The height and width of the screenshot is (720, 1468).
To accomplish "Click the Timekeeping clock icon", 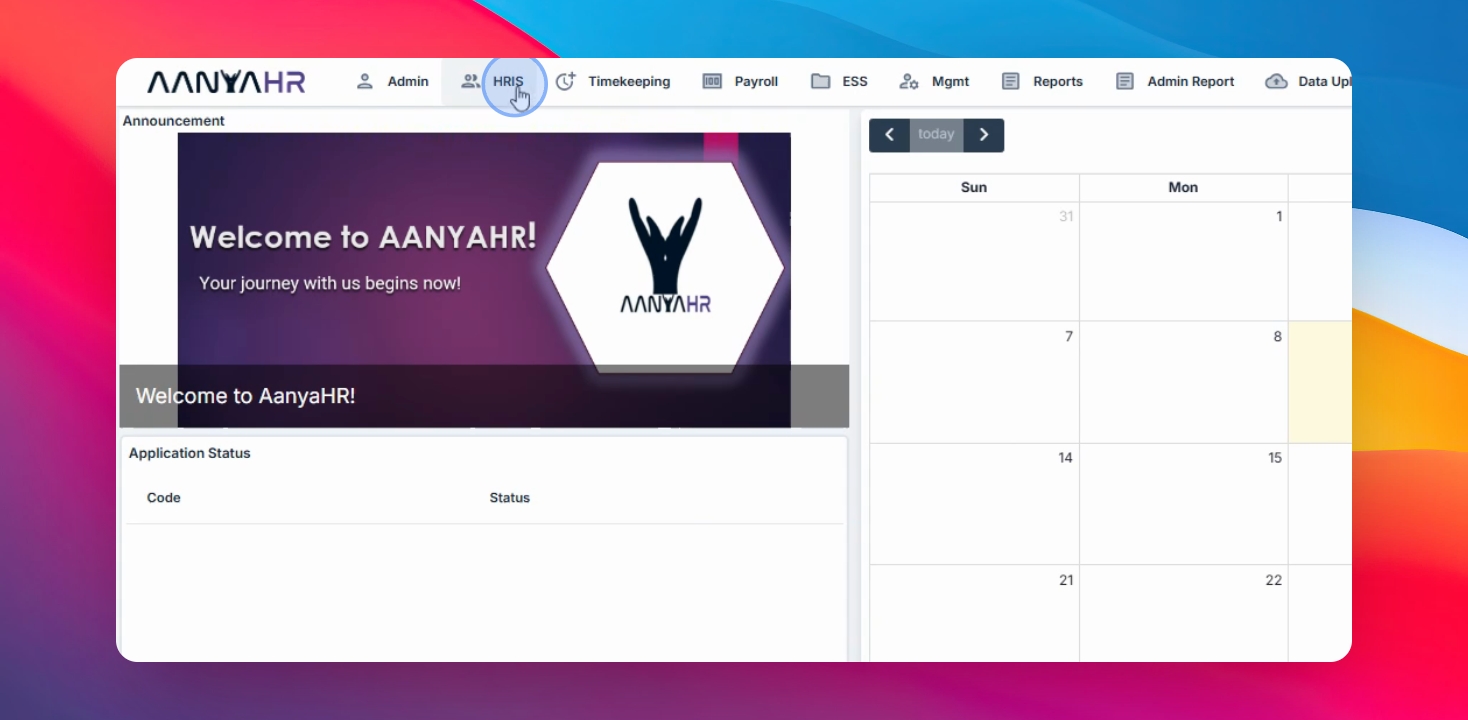I will 566,82.
